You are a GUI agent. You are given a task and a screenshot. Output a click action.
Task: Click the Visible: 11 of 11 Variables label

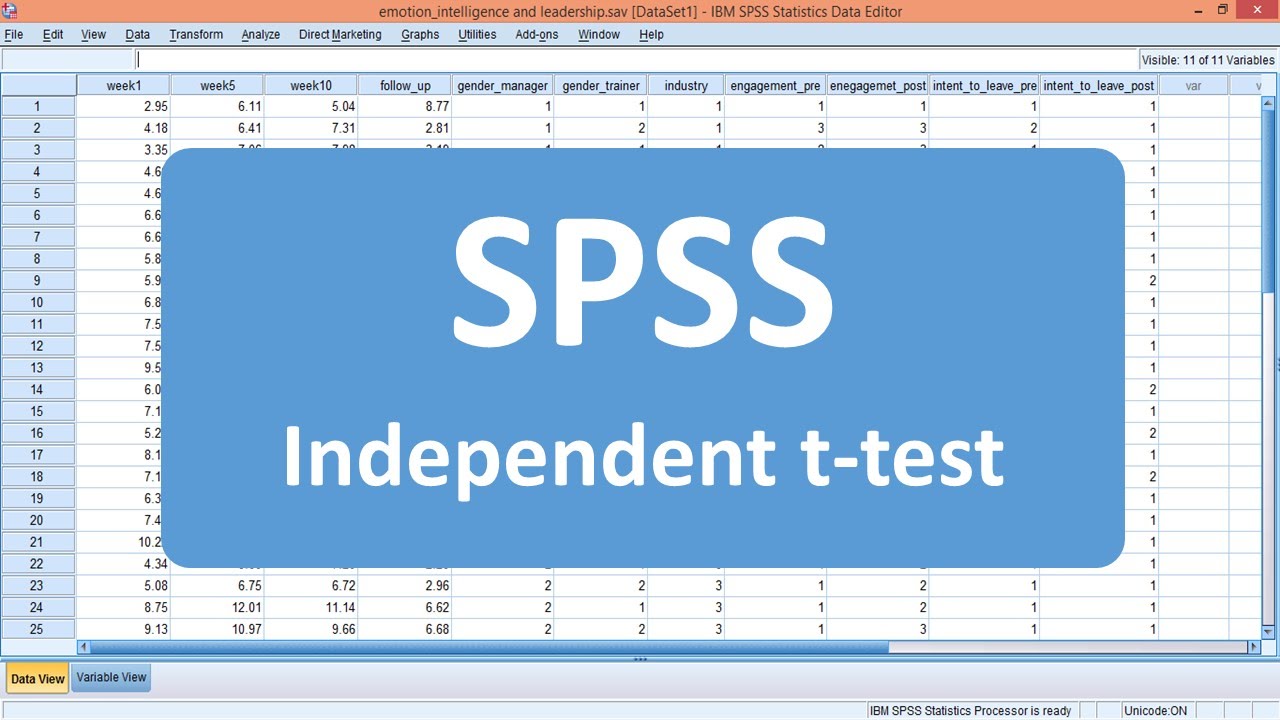pyautogui.click(x=1208, y=60)
